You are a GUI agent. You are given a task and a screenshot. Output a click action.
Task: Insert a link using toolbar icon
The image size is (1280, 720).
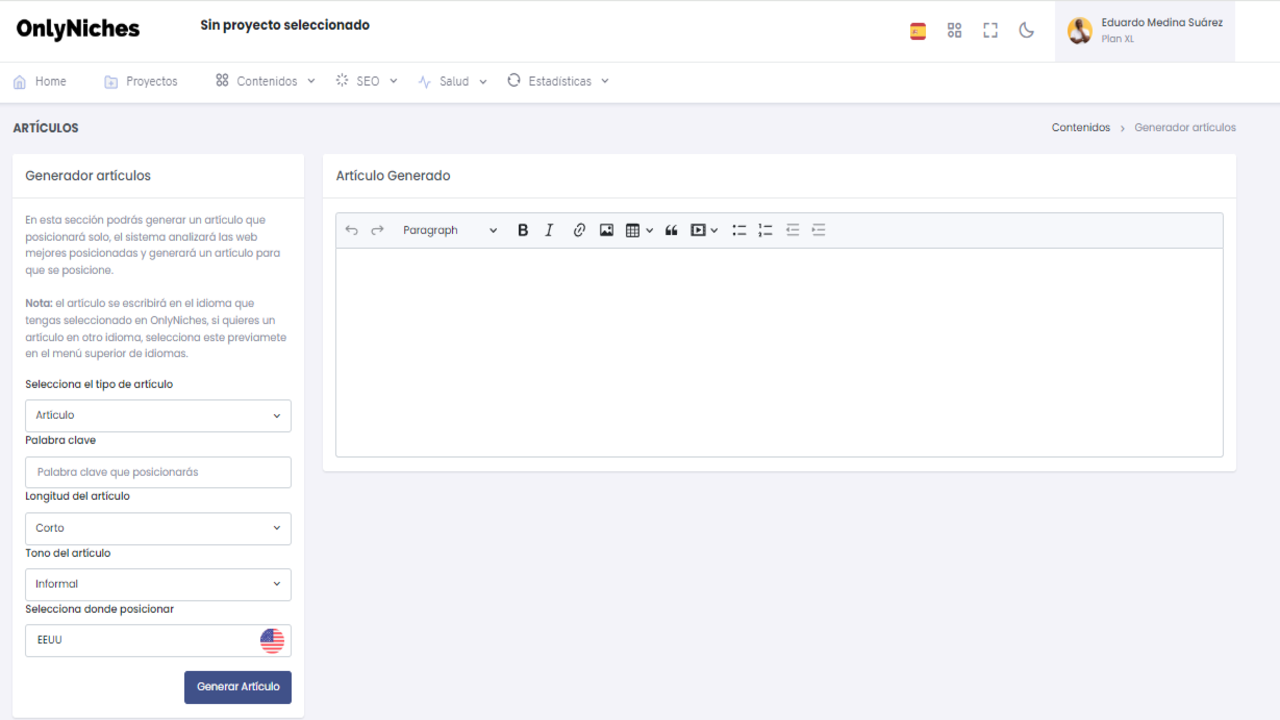click(579, 230)
